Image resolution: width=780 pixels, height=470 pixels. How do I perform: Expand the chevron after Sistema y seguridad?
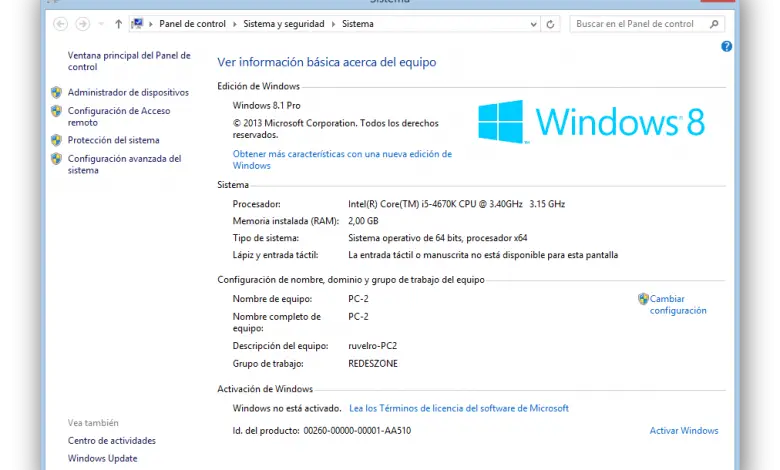333,24
